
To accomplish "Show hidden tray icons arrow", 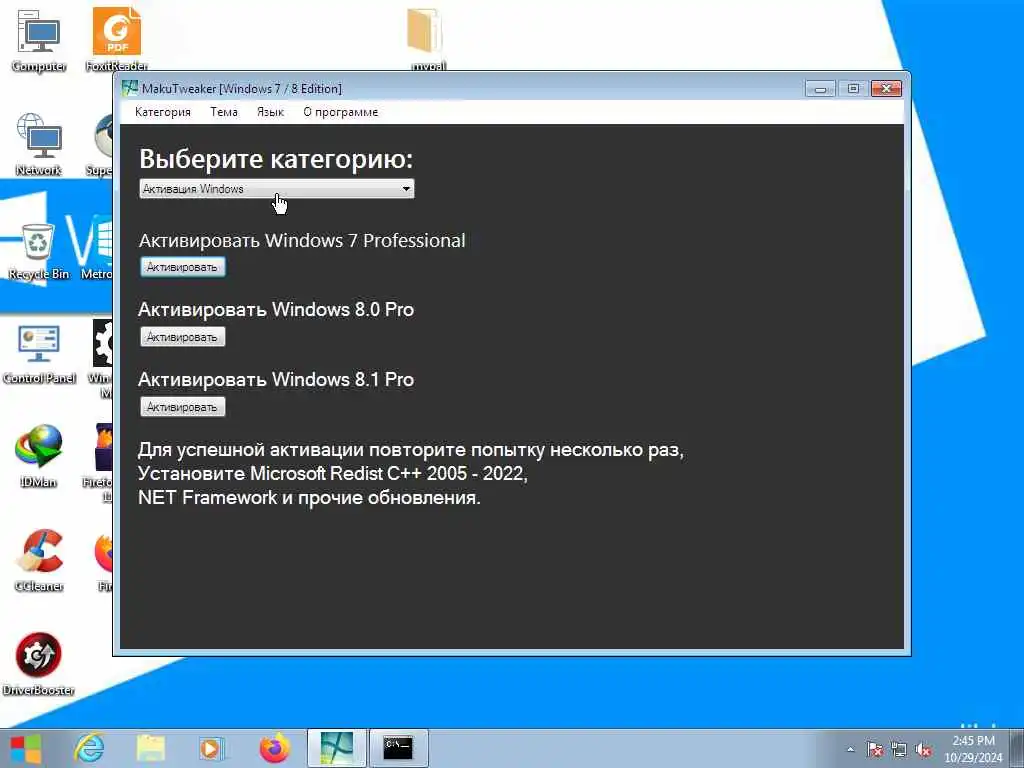I will pyautogui.click(x=850, y=750).
